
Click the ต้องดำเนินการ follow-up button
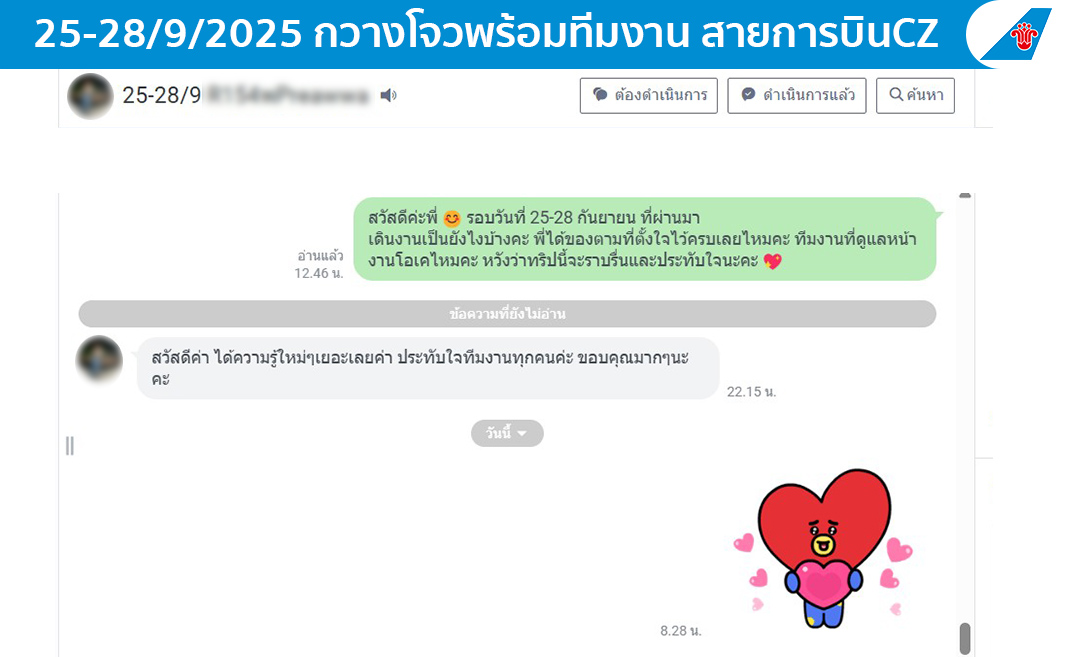click(648, 96)
